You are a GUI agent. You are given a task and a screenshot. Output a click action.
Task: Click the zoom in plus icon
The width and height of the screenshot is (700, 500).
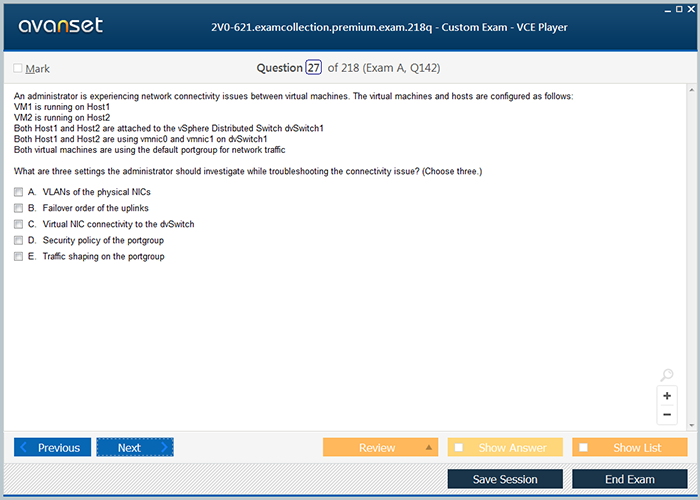coord(667,396)
